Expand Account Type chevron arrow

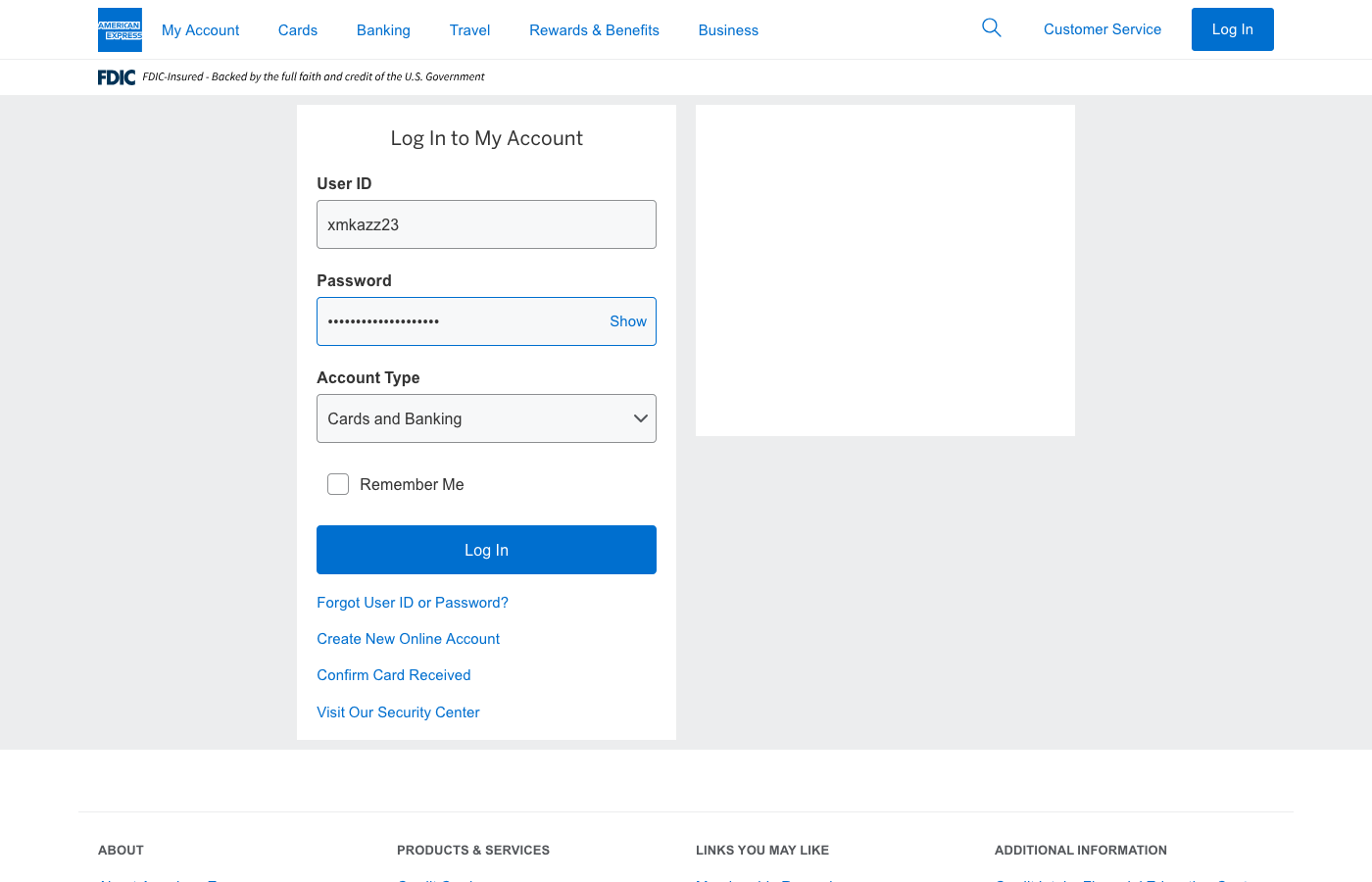point(641,418)
